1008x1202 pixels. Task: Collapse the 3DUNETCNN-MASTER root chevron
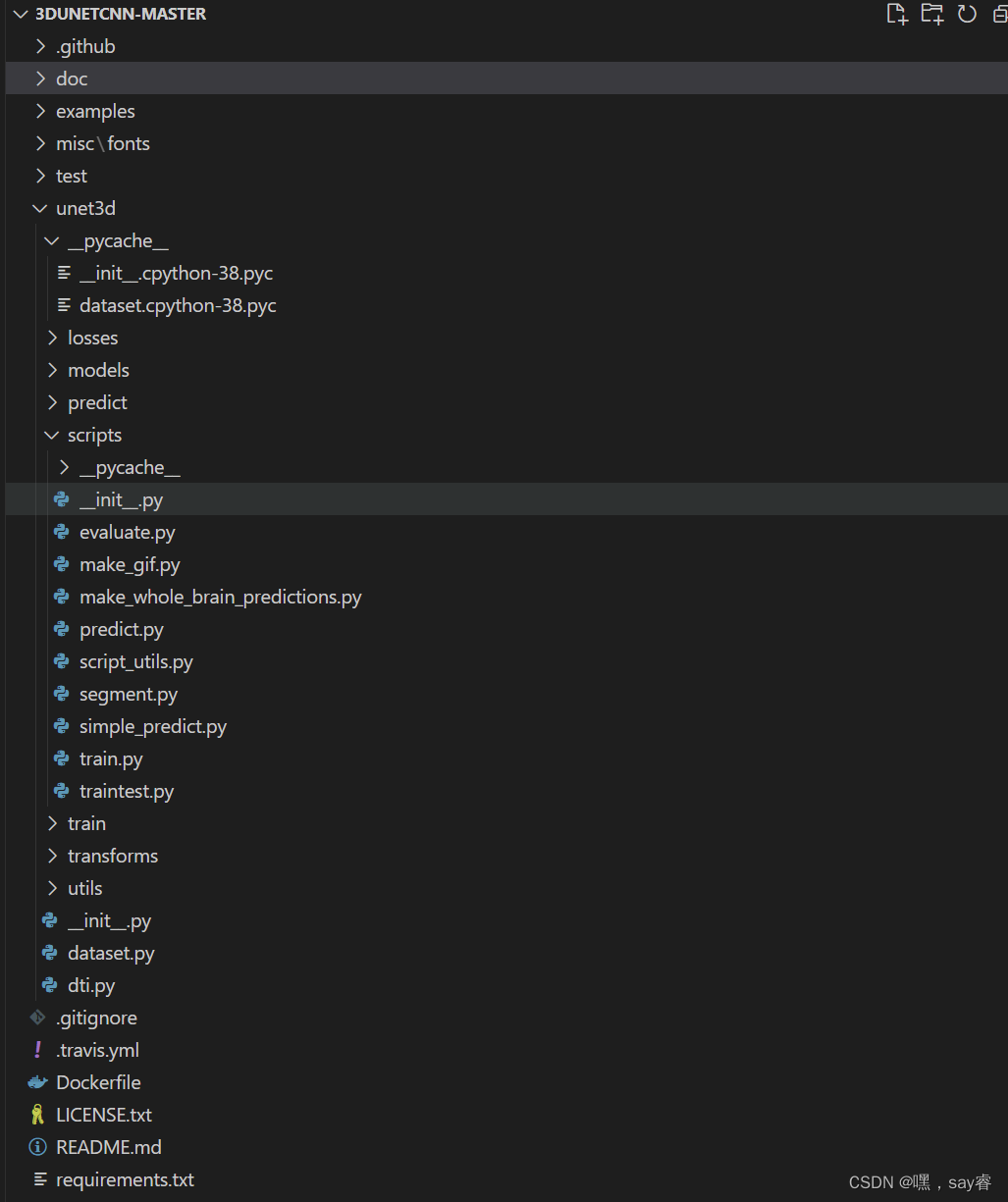(20, 14)
